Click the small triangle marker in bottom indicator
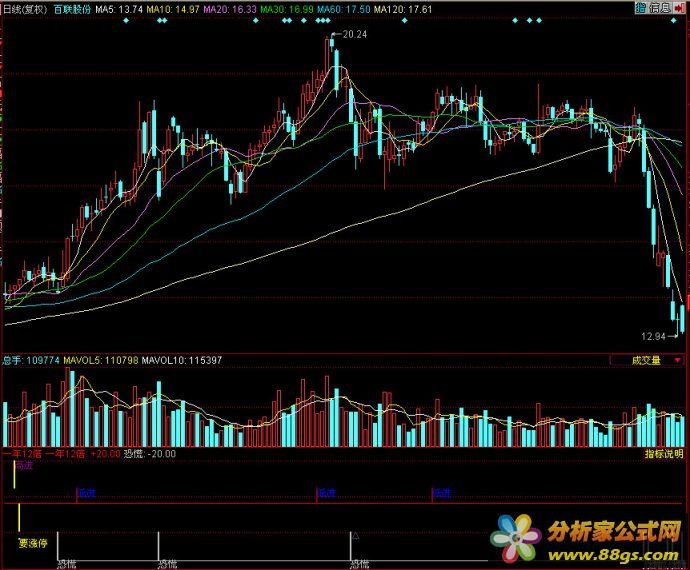Image resolution: width=690 pixels, height=570 pixels. click(356, 537)
